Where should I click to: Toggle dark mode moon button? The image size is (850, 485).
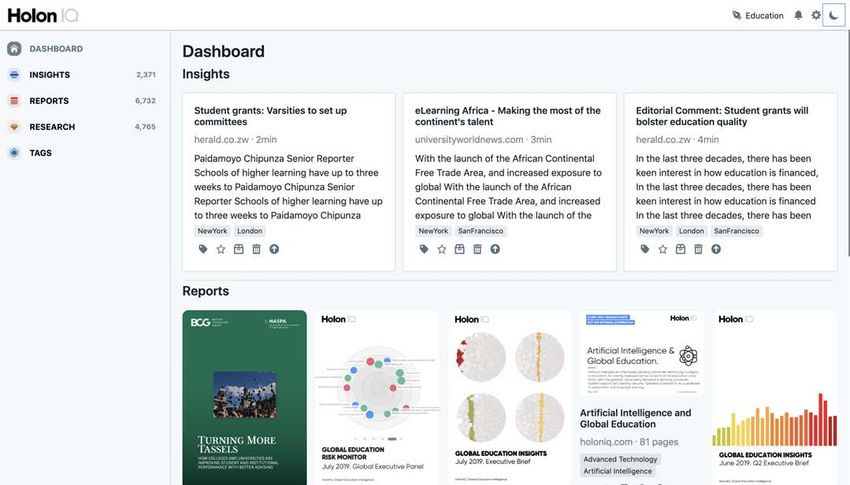(x=834, y=15)
